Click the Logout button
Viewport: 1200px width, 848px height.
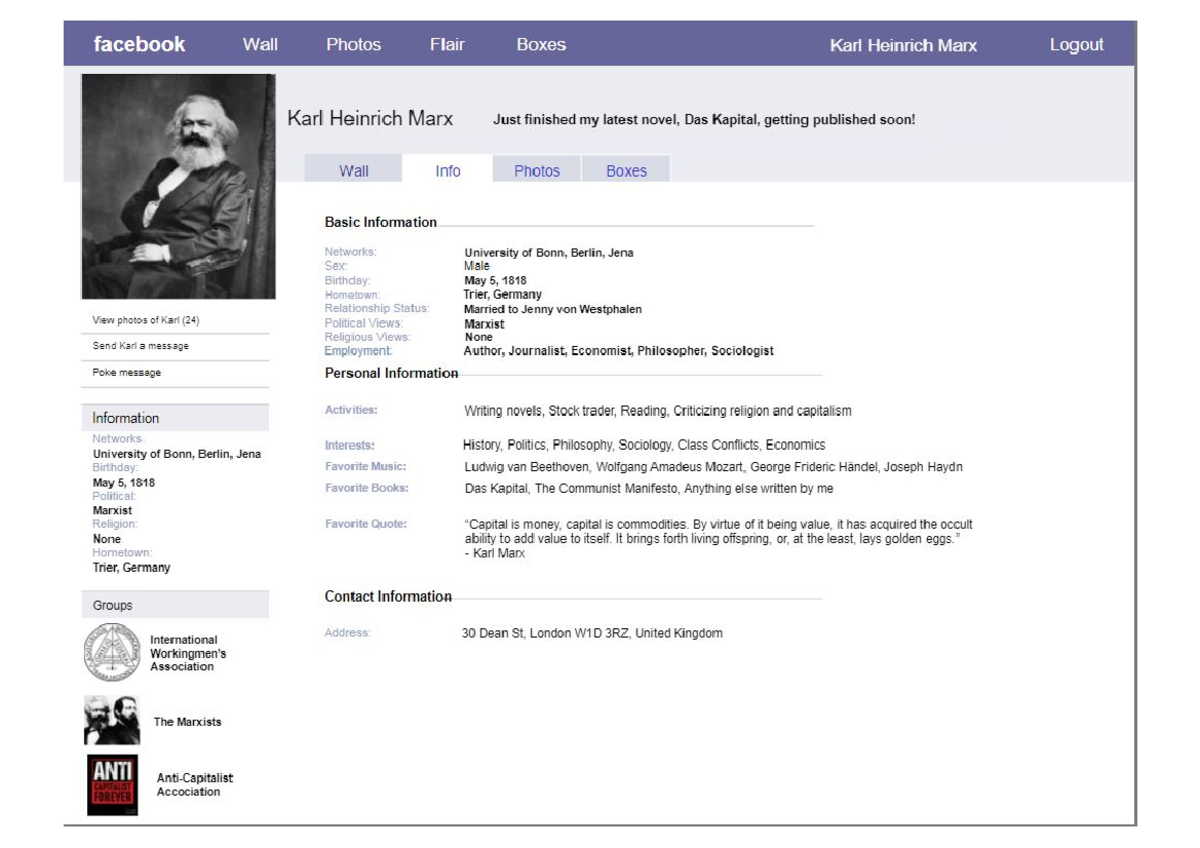point(1077,44)
